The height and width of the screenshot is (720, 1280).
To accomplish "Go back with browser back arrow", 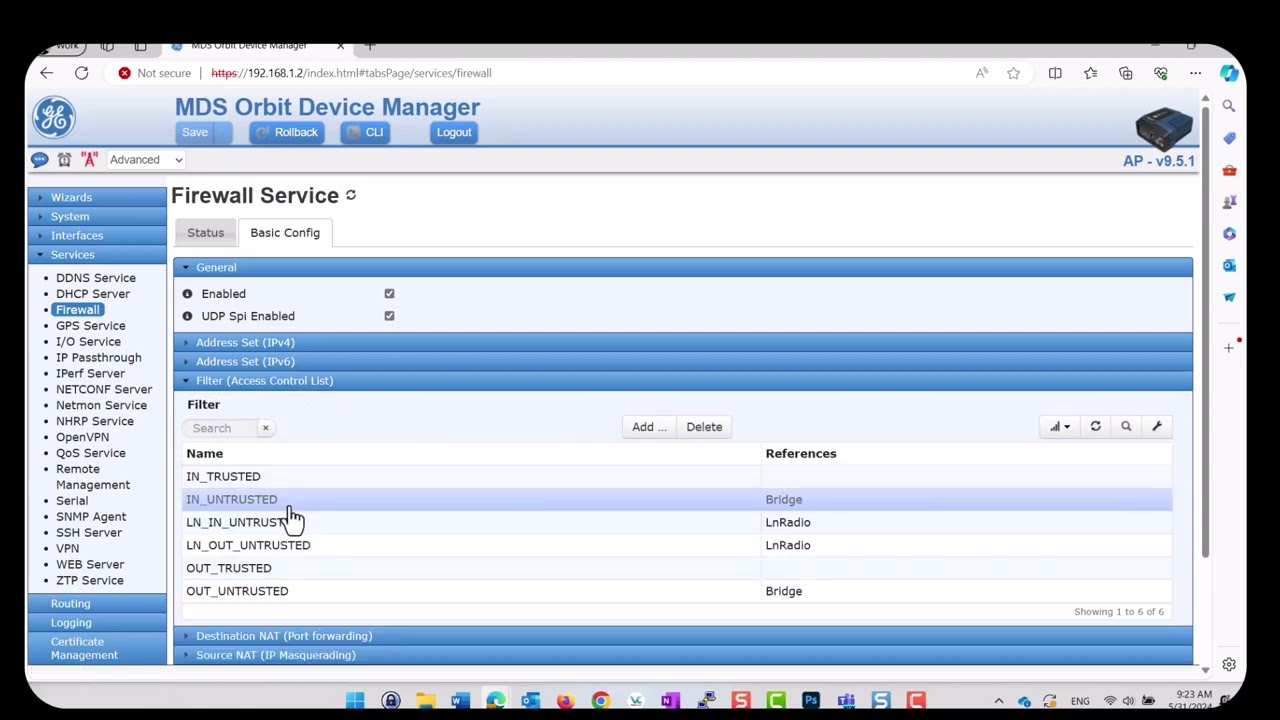I will click(46, 73).
